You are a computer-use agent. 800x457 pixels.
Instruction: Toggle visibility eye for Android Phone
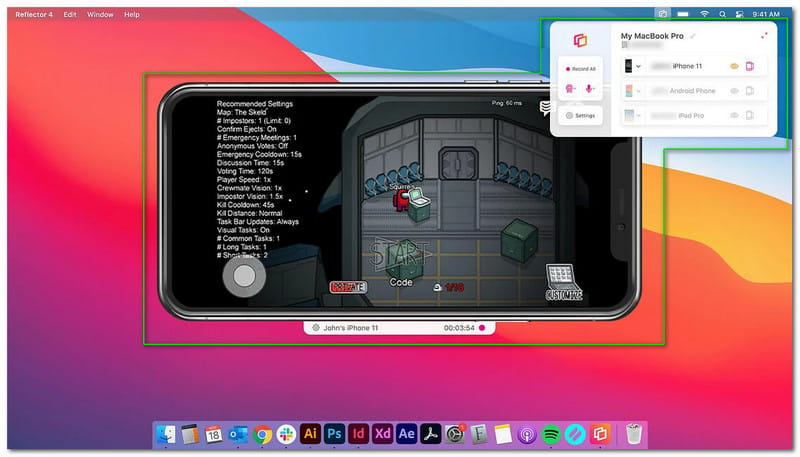coord(734,91)
